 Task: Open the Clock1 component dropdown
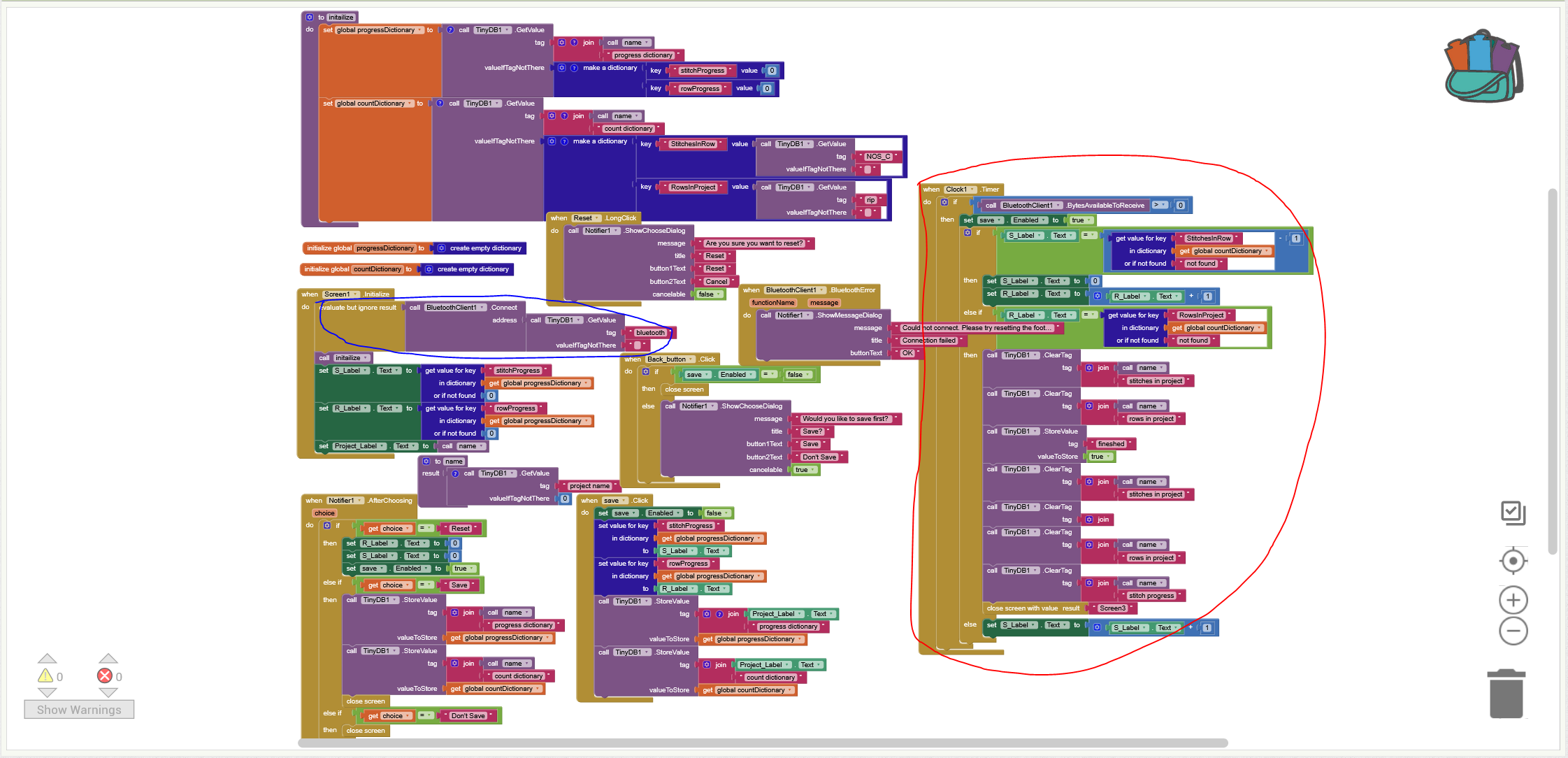click(x=972, y=189)
